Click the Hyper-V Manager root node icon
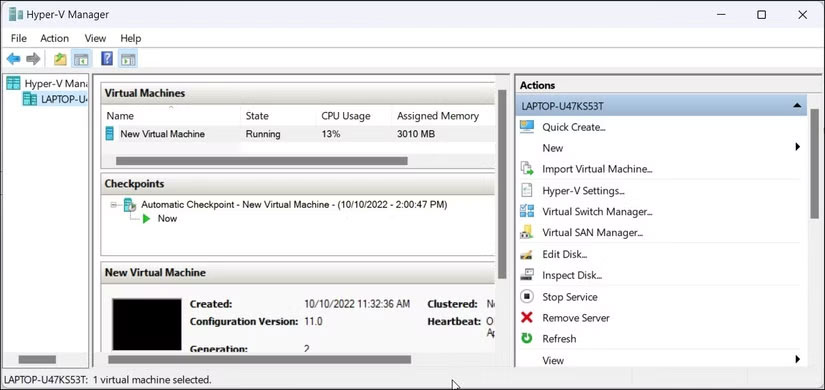Screen dimensions: 825x390 coord(13,83)
